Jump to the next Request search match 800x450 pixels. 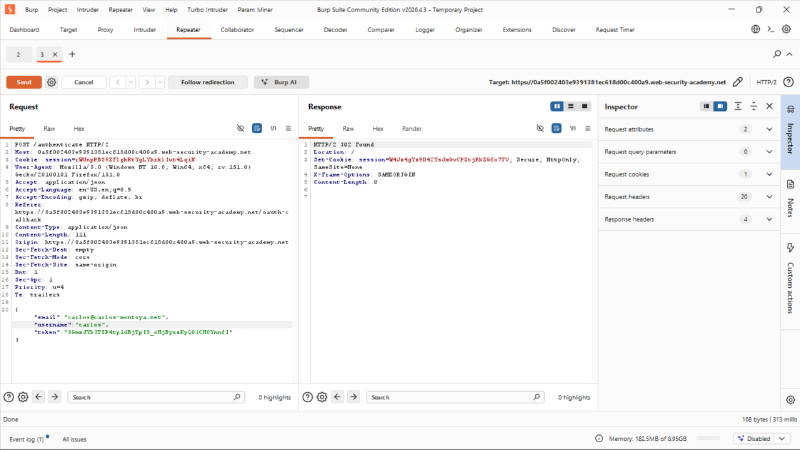tap(55, 397)
